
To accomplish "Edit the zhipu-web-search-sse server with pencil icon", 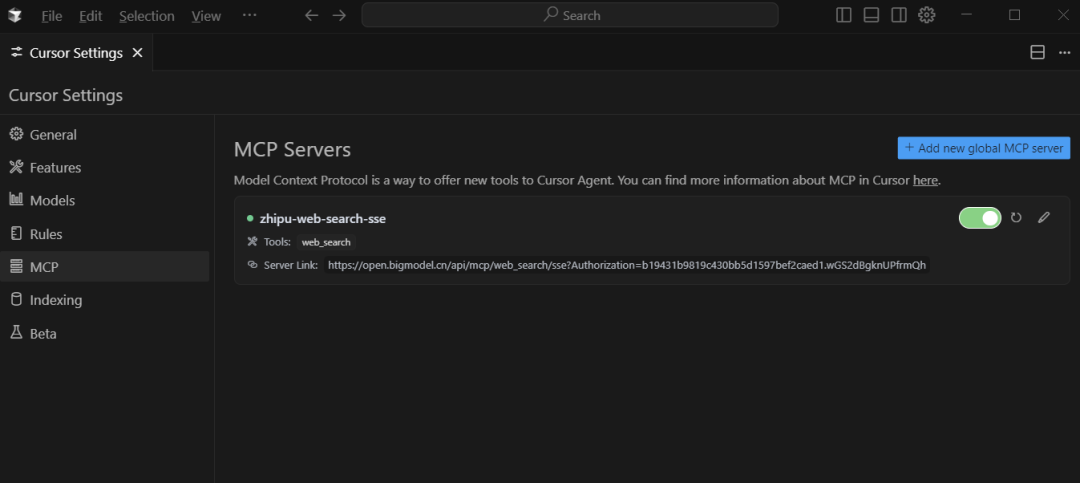I will coord(1043,218).
